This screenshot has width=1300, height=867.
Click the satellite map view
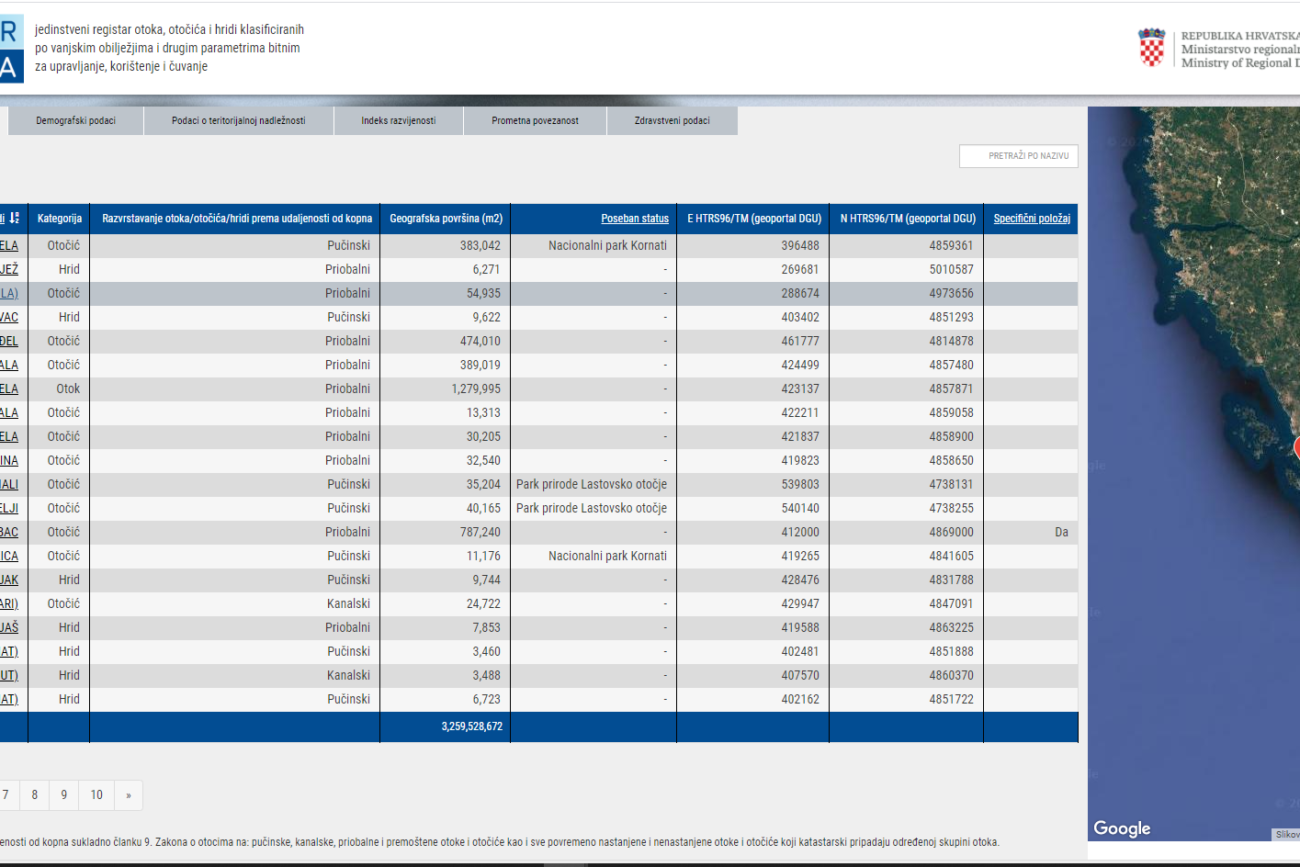(x=1194, y=473)
